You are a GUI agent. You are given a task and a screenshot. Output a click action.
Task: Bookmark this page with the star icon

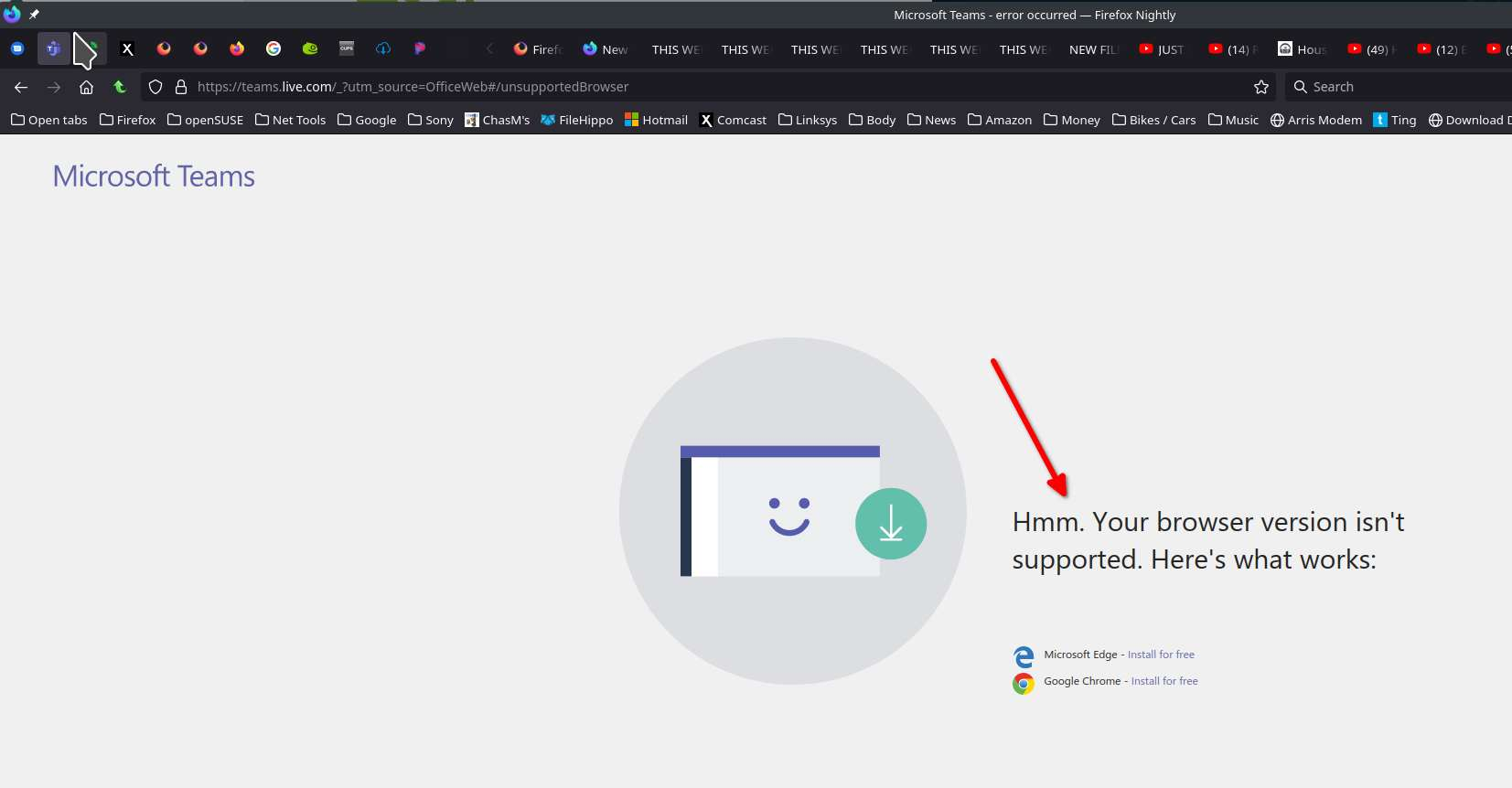(1261, 87)
